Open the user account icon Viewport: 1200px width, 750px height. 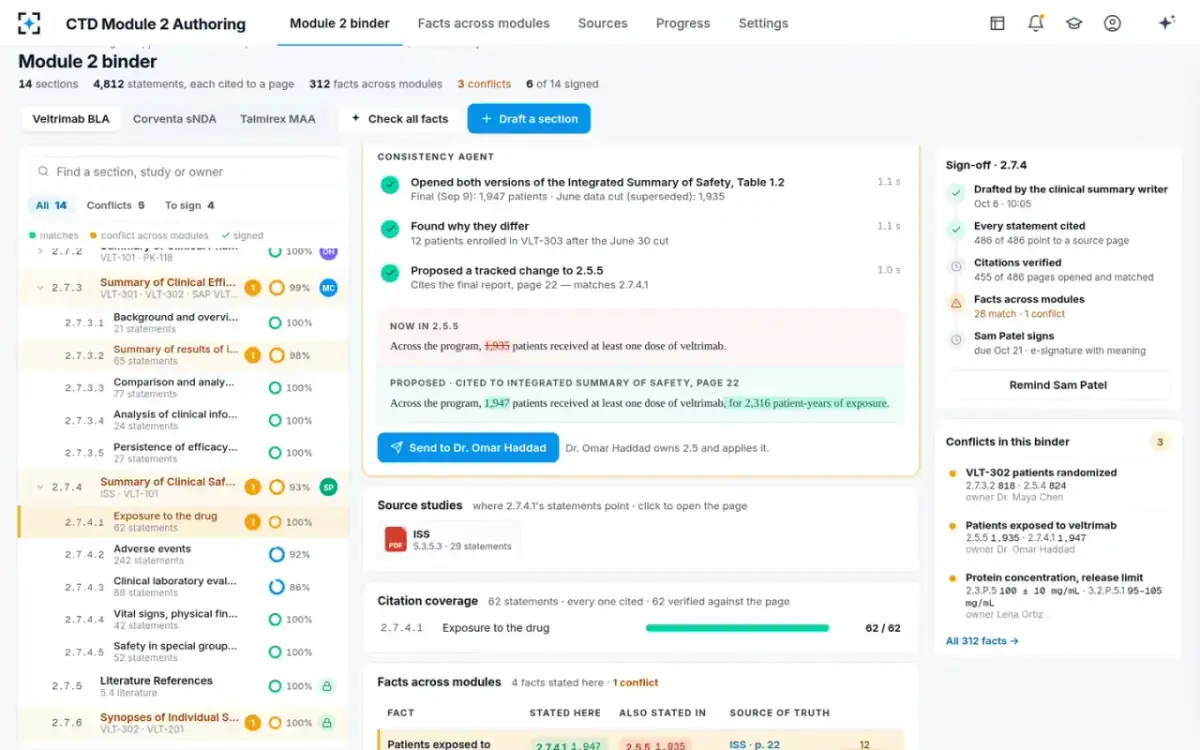point(1112,23)
